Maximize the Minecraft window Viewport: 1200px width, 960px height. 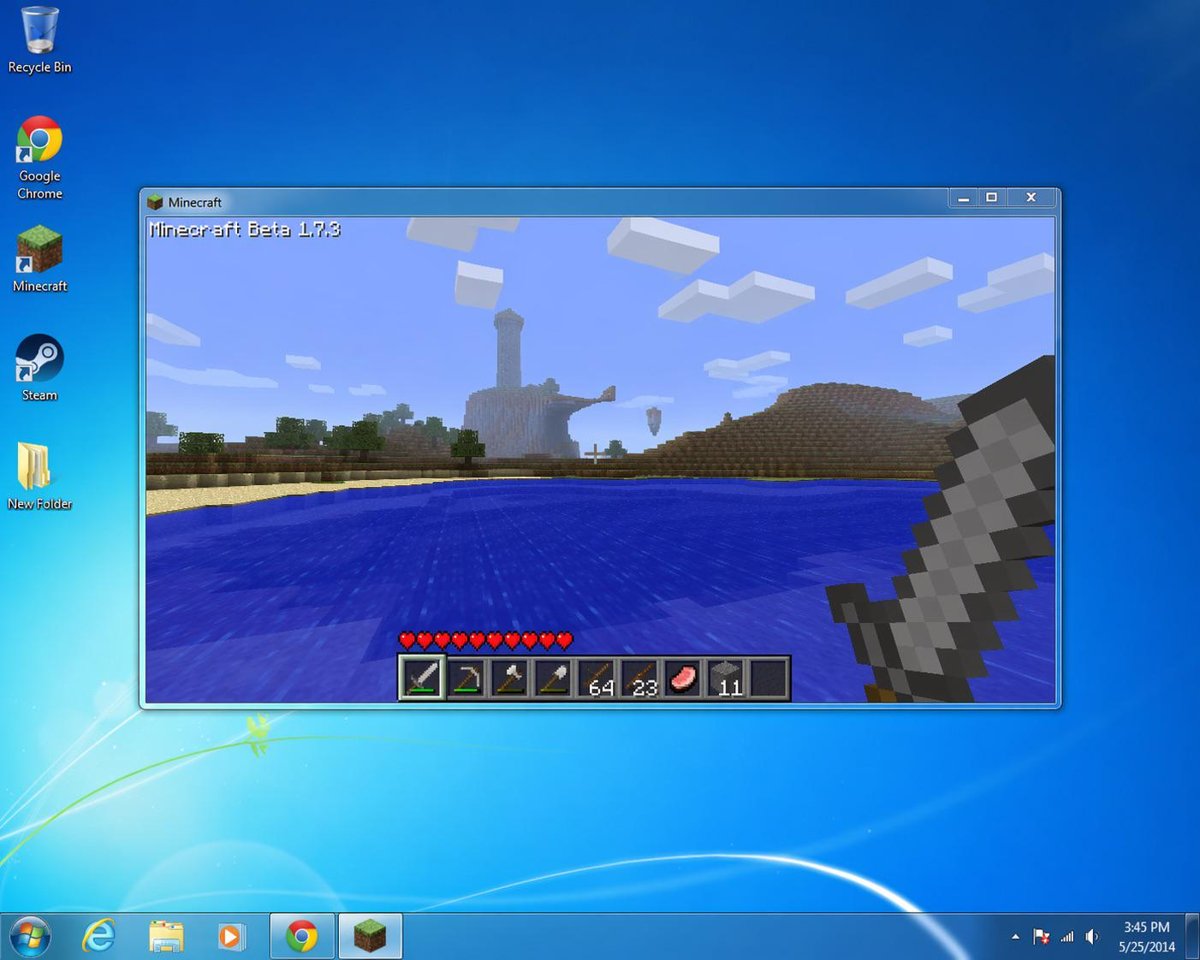click(991, 198)
